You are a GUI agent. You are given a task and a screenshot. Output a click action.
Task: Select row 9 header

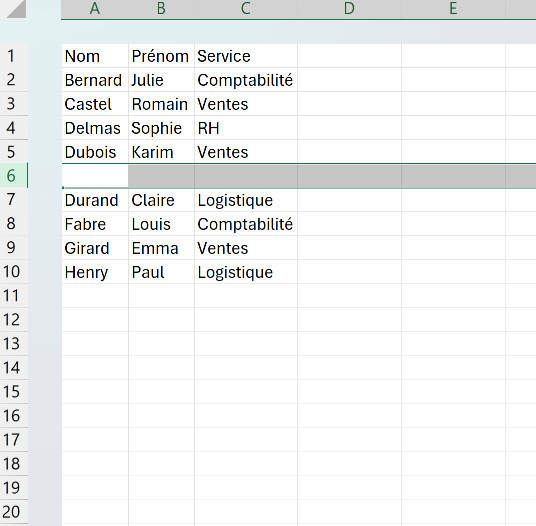[14, 248]
